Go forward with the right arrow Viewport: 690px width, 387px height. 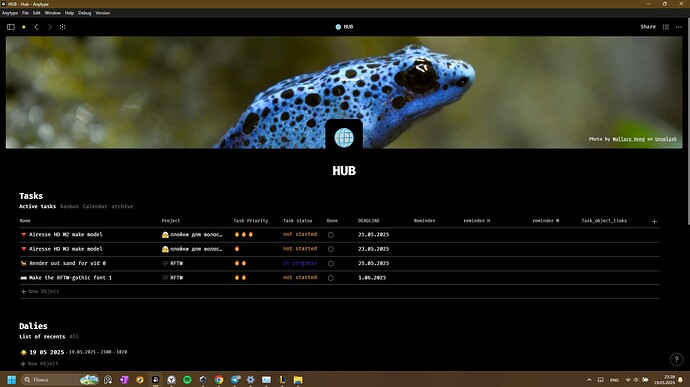tap(50, 27)
